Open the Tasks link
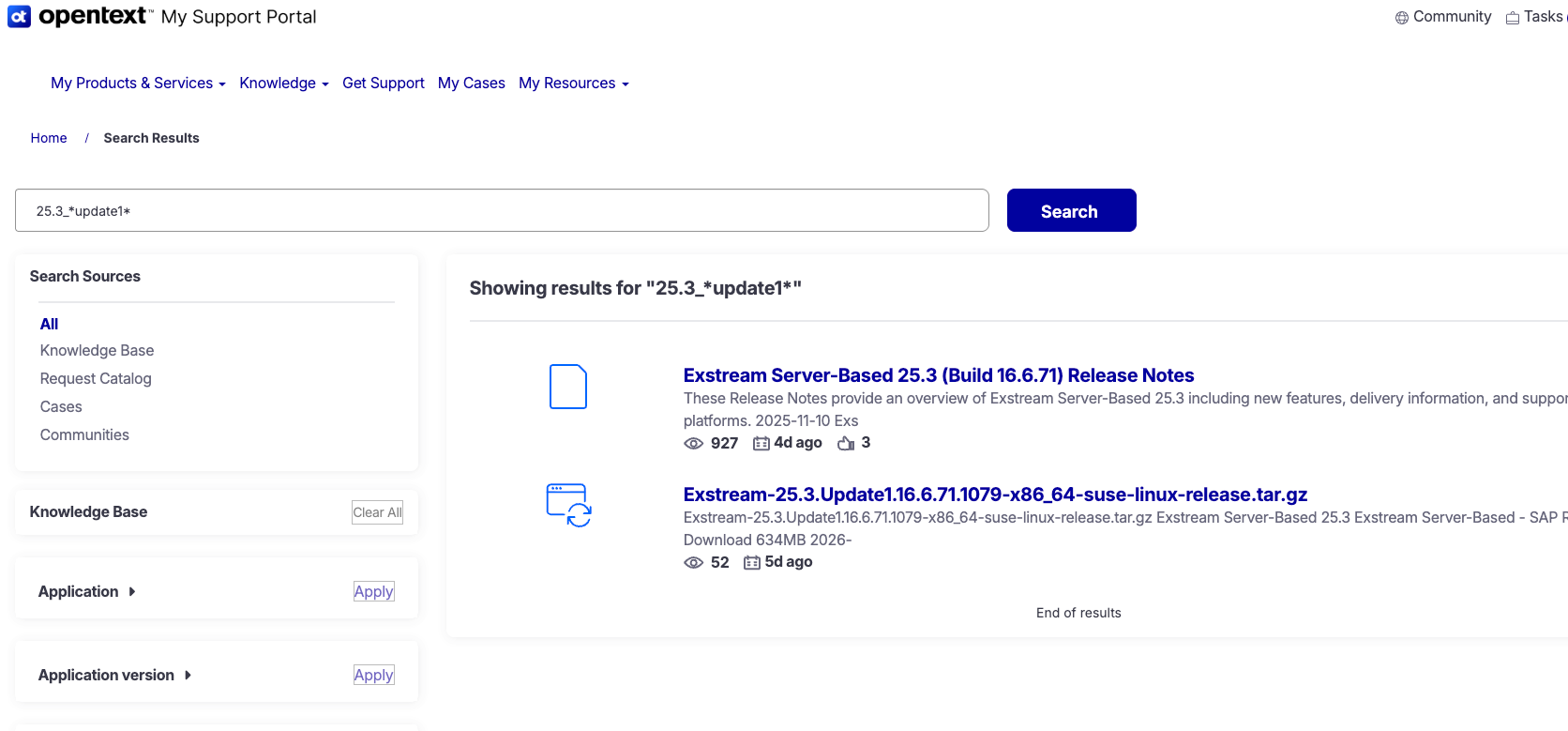 point(1544,17)
